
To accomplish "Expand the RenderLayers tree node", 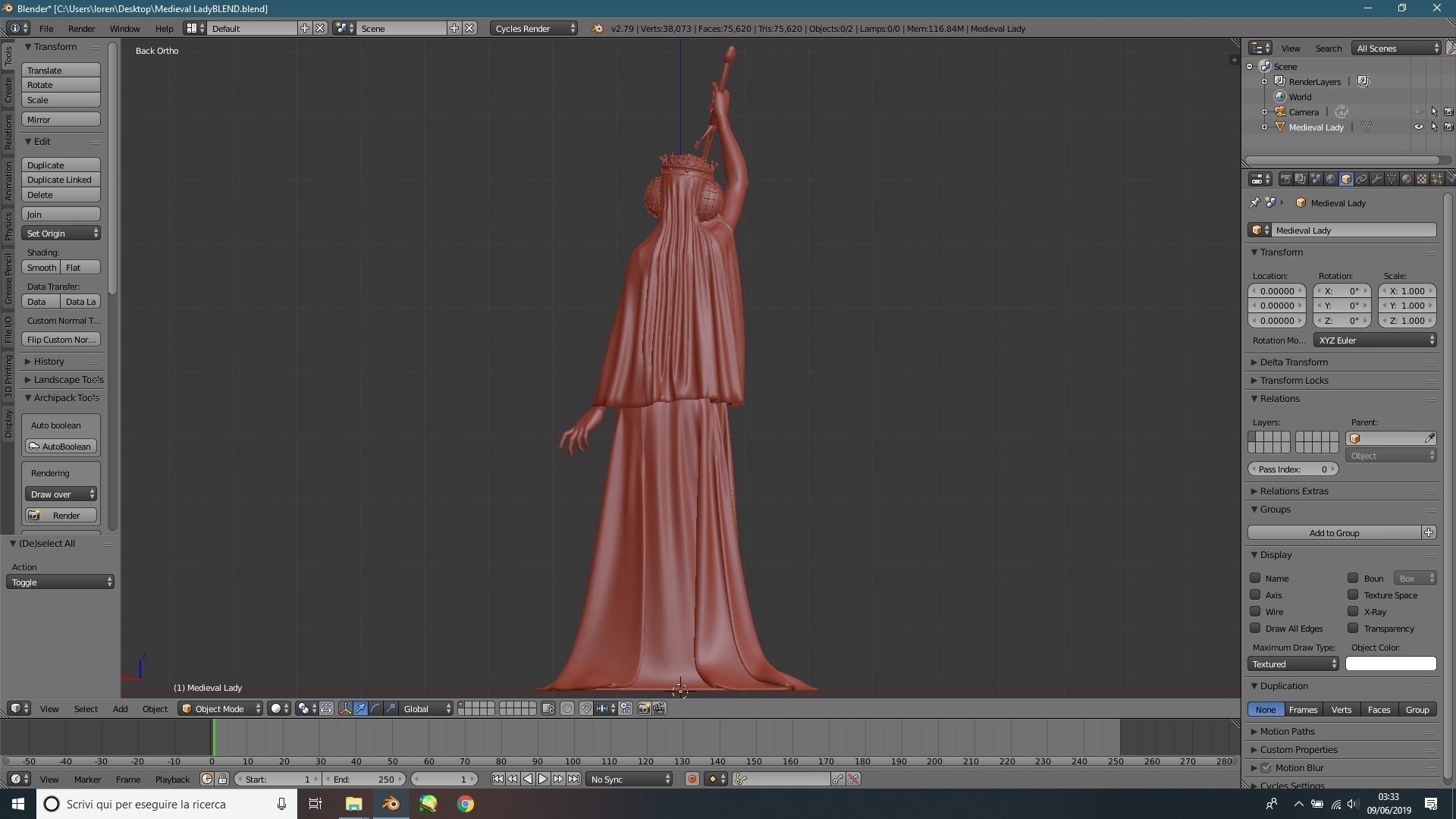I will tap(1264, 81).
